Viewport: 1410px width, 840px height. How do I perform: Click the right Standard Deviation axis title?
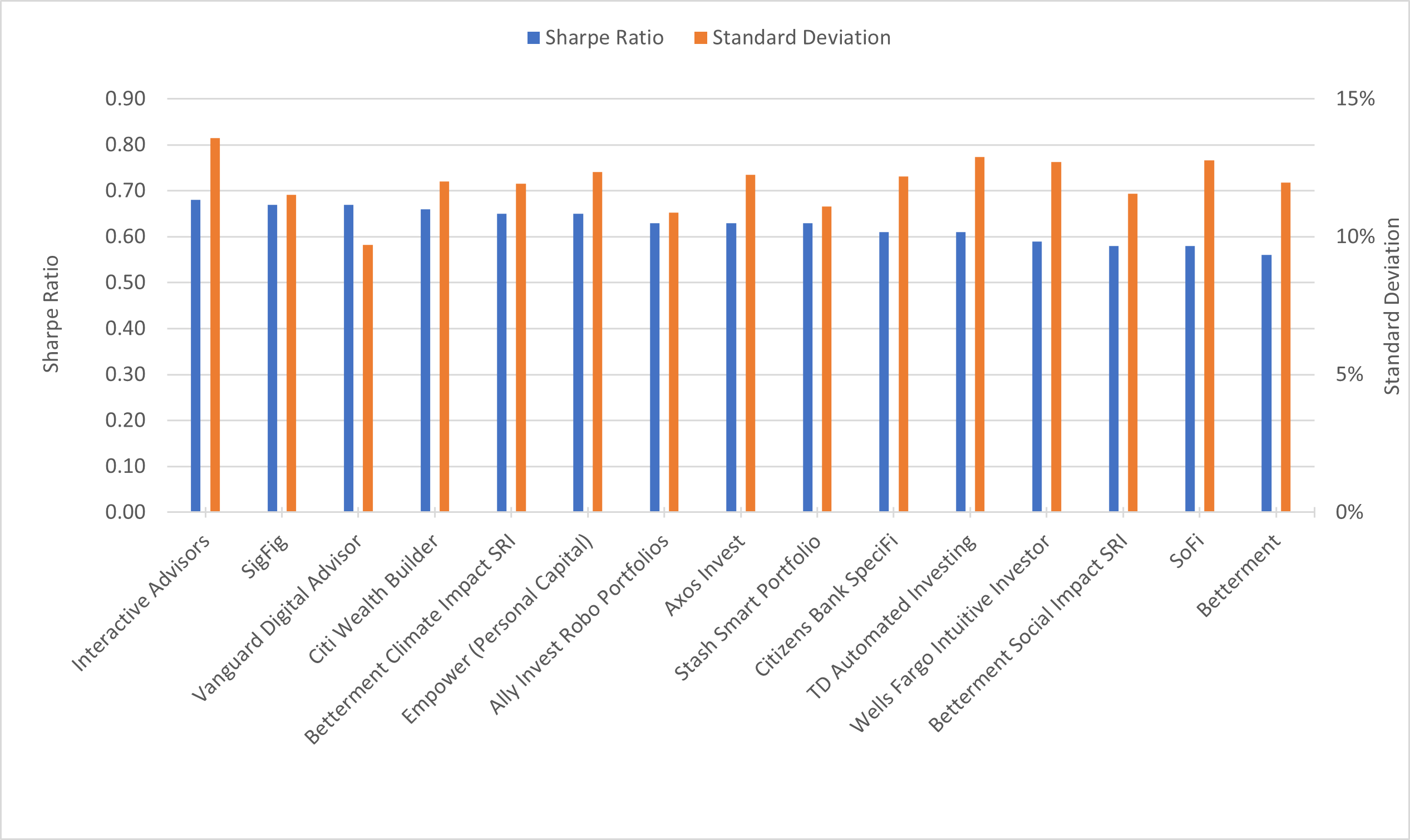1392,306
